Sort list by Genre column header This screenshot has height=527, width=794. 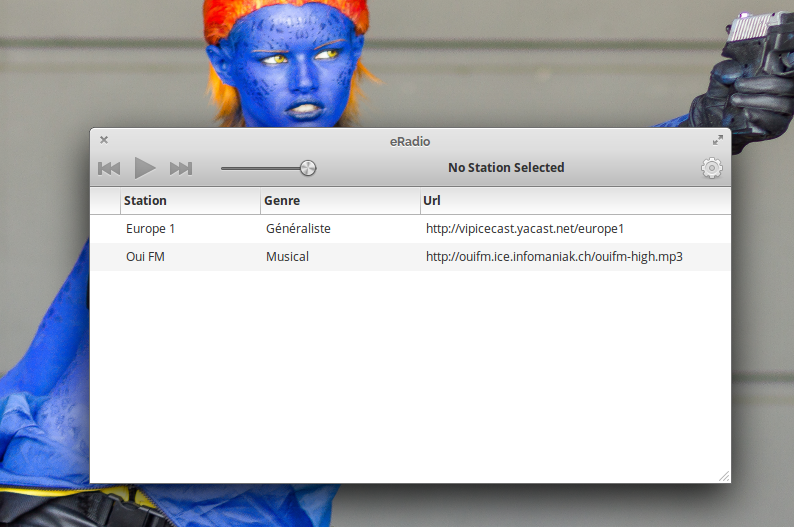click(x=340, y=201)
